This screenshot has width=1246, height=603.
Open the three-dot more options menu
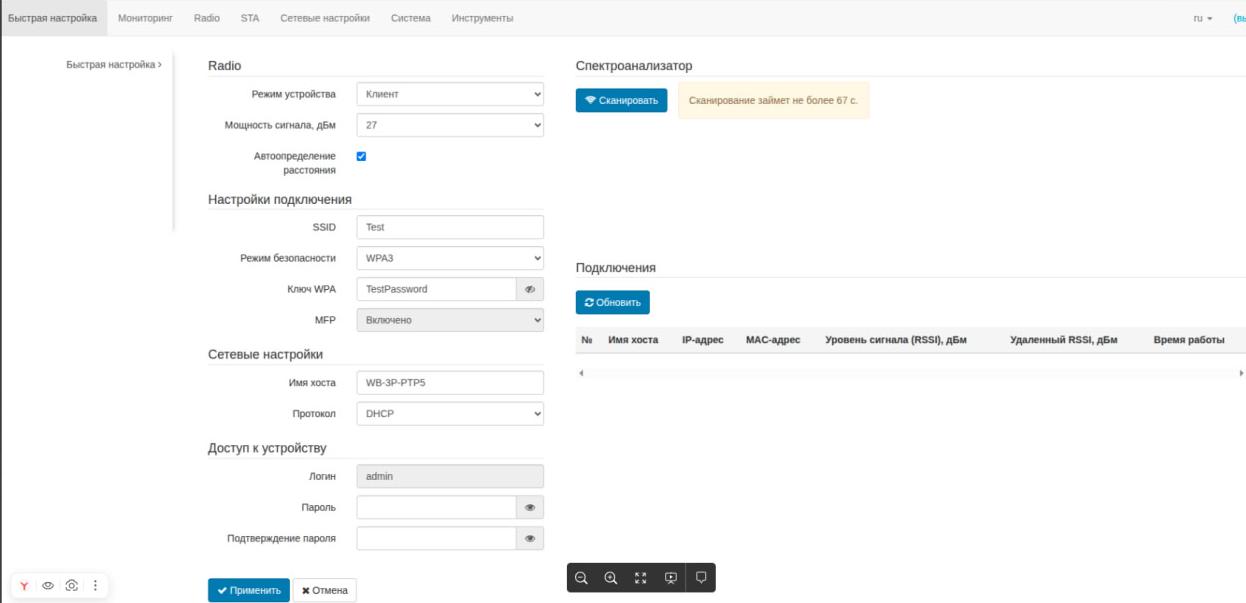(x=95, y=586)
